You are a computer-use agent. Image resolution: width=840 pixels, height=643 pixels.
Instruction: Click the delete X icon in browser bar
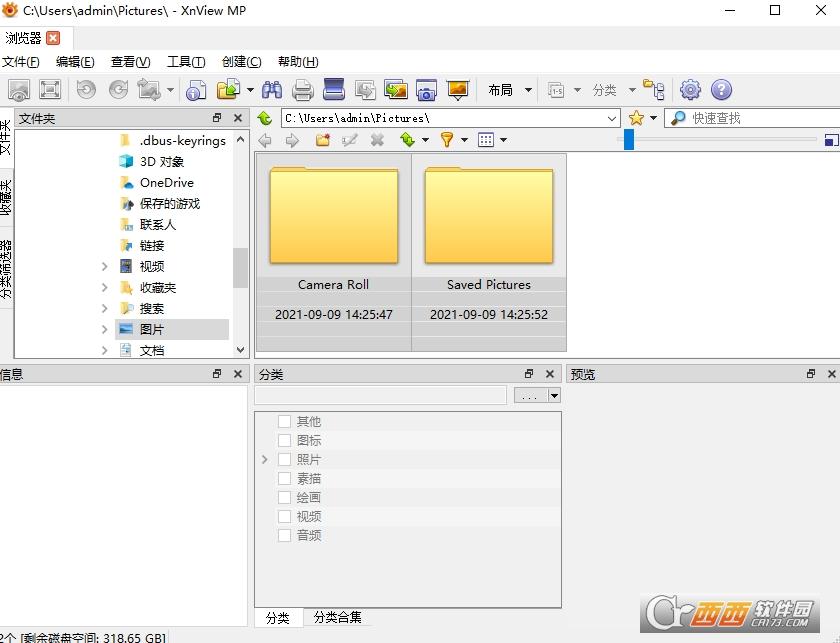pos(377,140)
